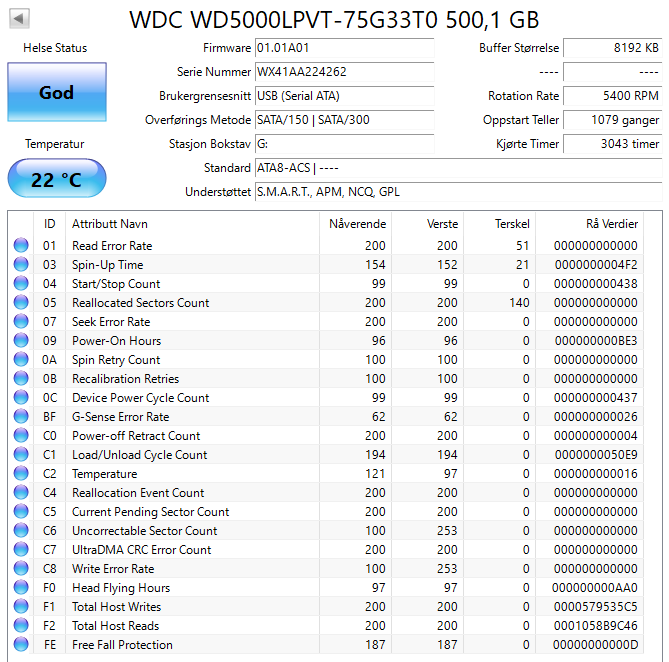Screen dimensions: 669x662
Task: Click the blue status icon for Read Error Rate
Action: pyautogui.click(x=21, y=246)
